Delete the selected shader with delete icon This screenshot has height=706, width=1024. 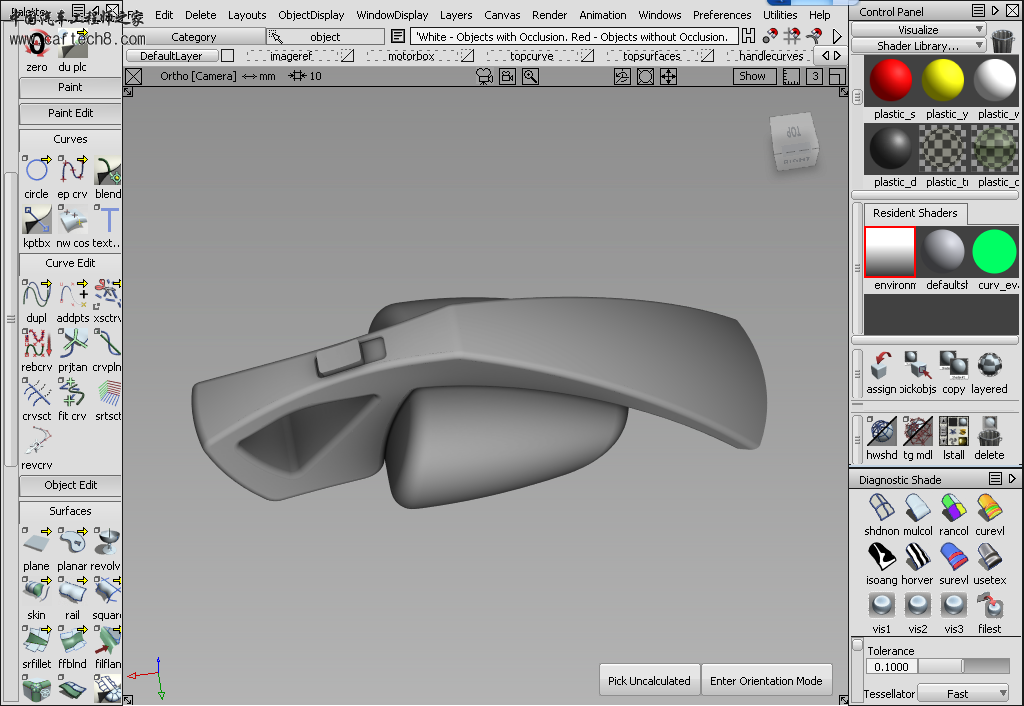[x=989, y=431]
